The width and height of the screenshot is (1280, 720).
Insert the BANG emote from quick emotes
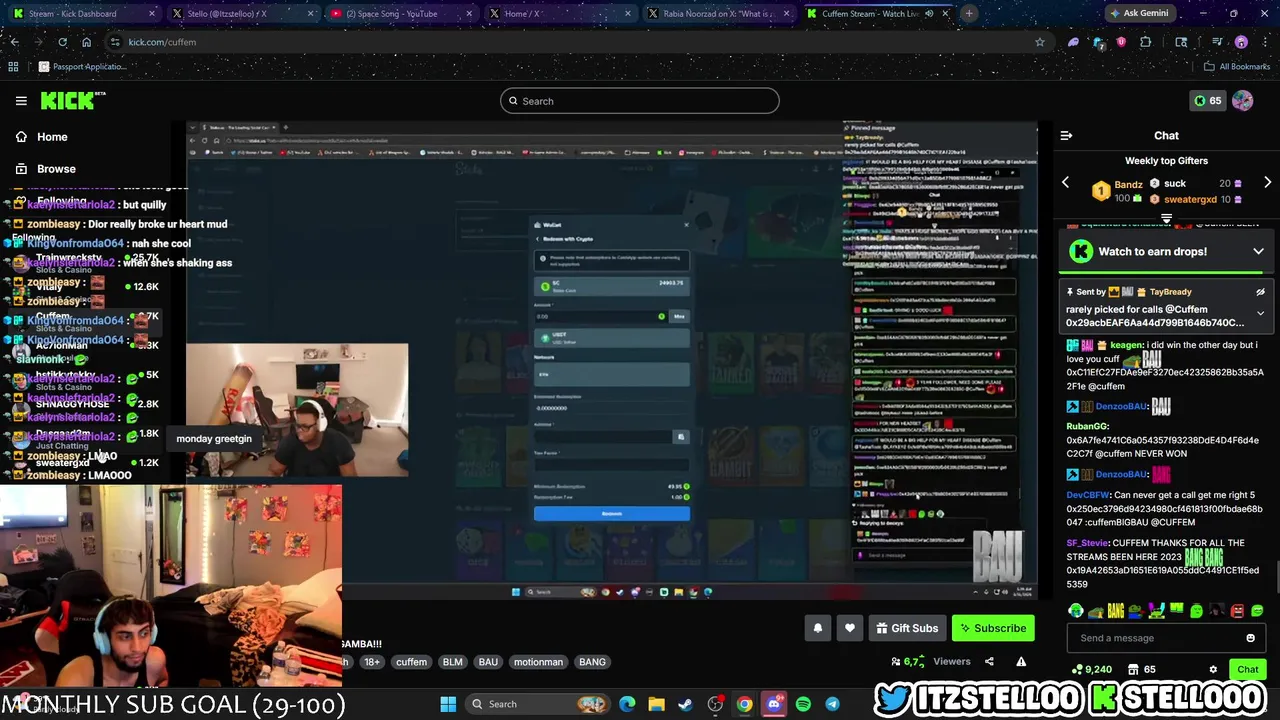click(x=1116, y=611)
